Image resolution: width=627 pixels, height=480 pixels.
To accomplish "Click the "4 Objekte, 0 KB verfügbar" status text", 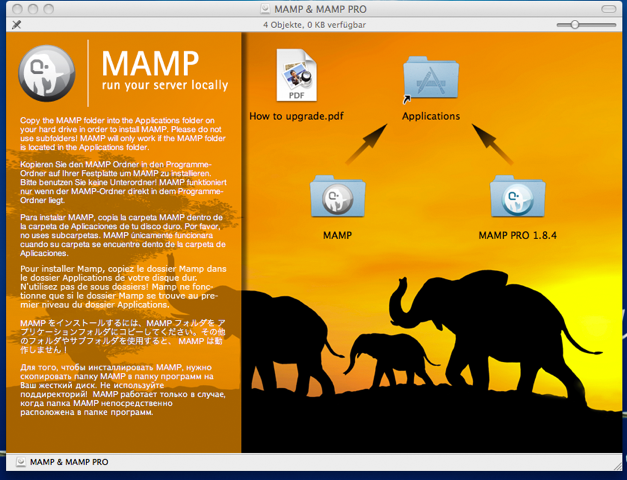I will [314, 25].
